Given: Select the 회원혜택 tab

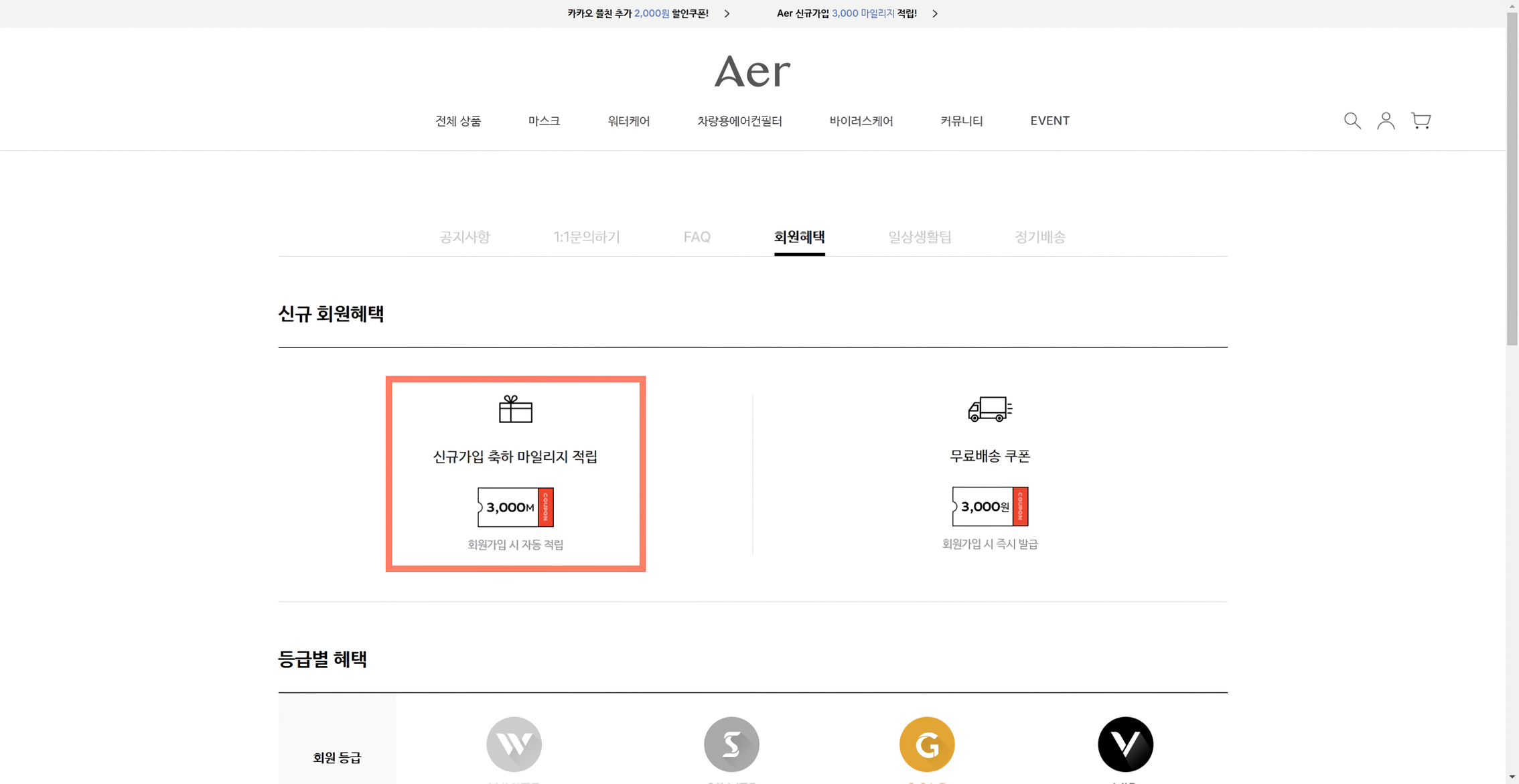Looking at the screenshot, I should [799, 237].
